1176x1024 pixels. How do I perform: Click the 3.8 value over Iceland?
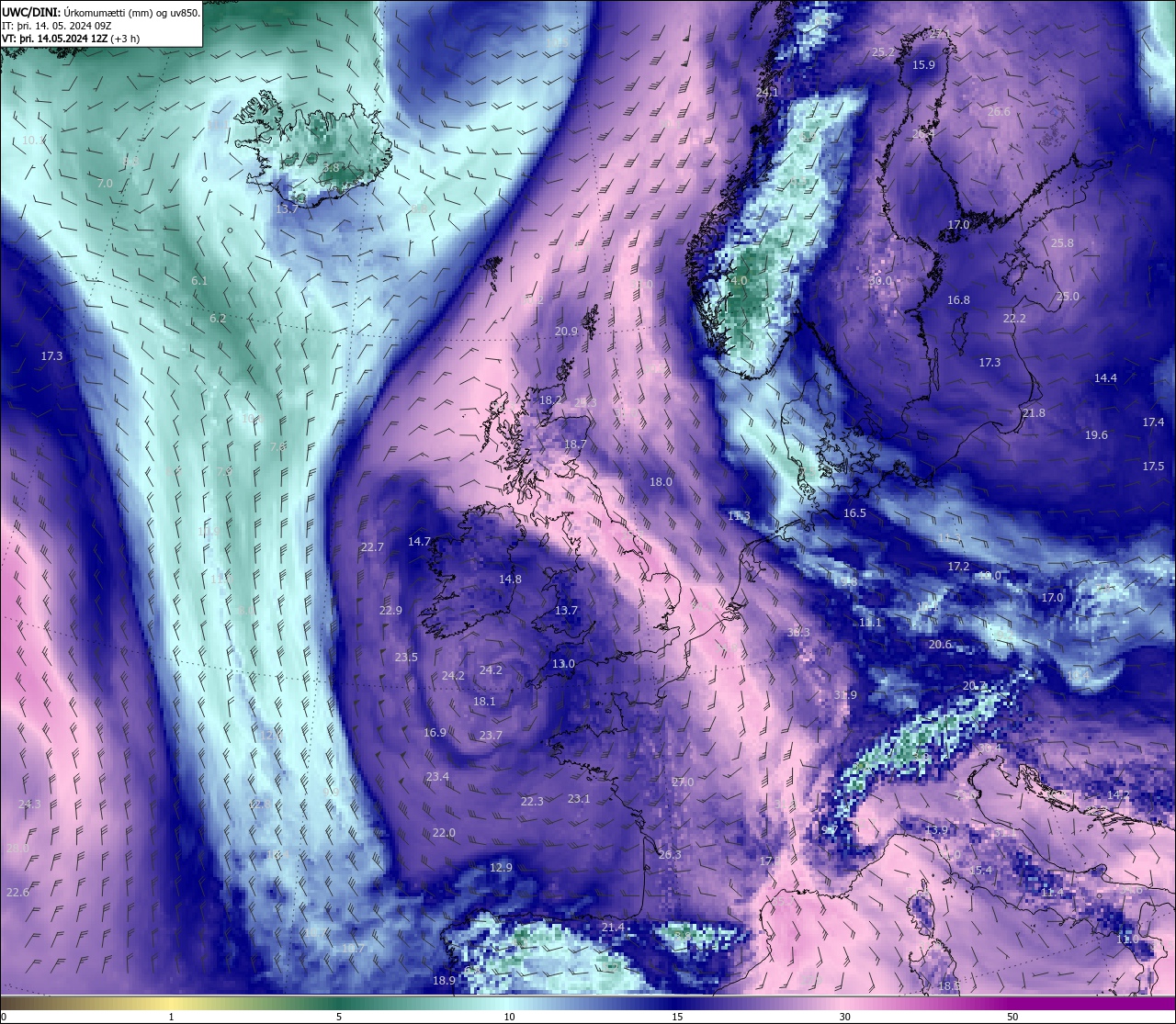tap(332, 168)
